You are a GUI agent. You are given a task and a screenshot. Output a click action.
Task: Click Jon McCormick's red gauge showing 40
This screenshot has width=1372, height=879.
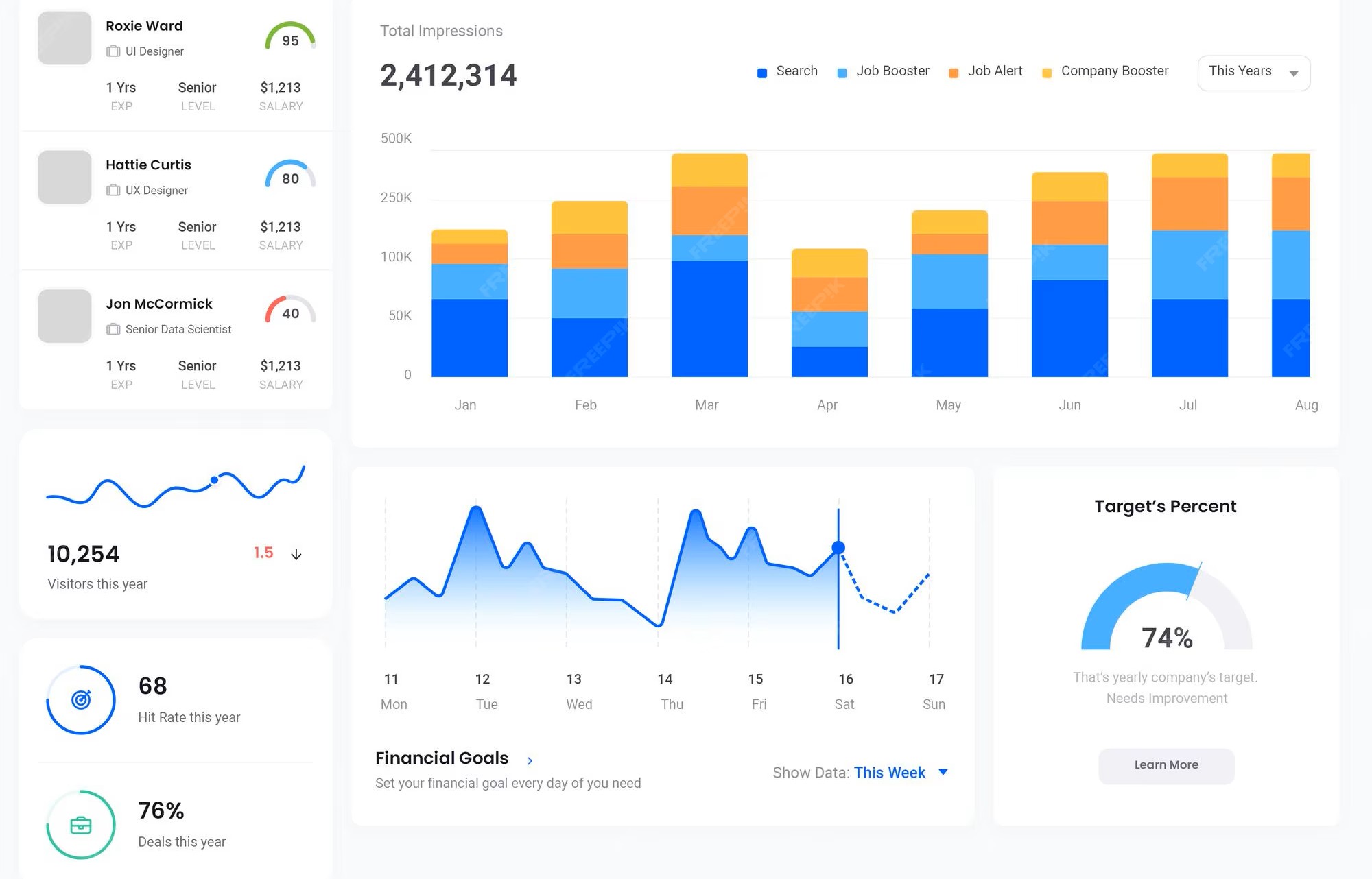point(290,311)
